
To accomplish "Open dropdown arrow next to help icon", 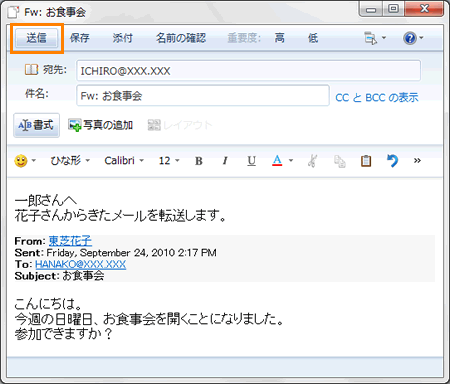I will point(421,38).
